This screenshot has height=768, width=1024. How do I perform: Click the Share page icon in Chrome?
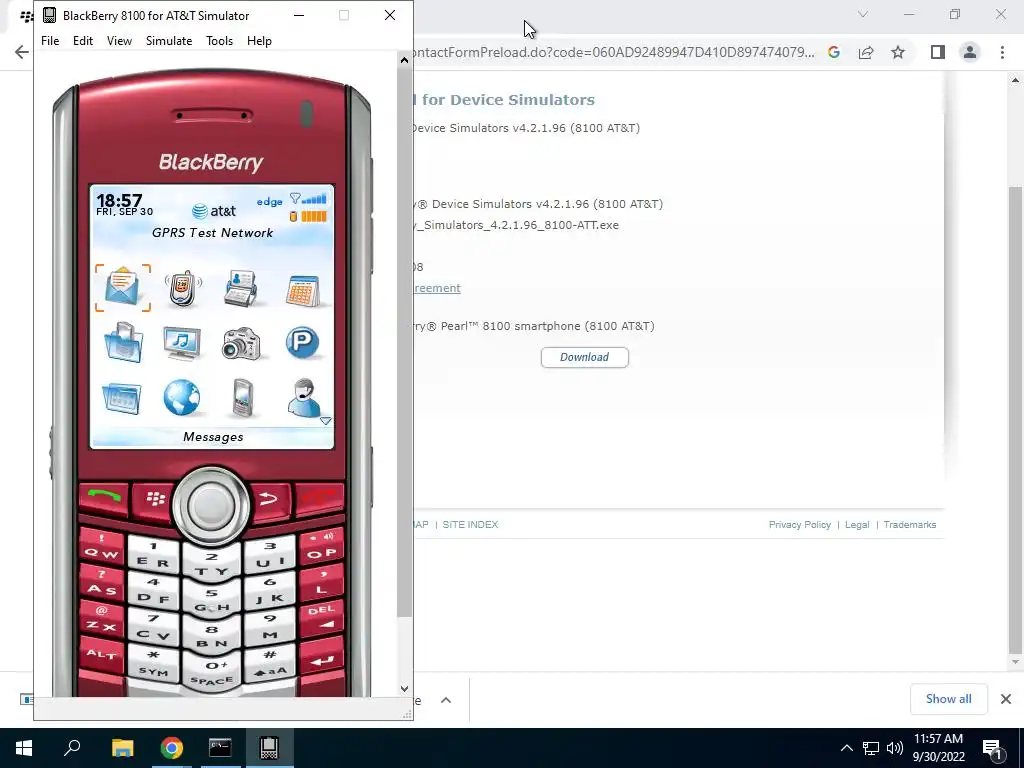[x=866, y=52]
